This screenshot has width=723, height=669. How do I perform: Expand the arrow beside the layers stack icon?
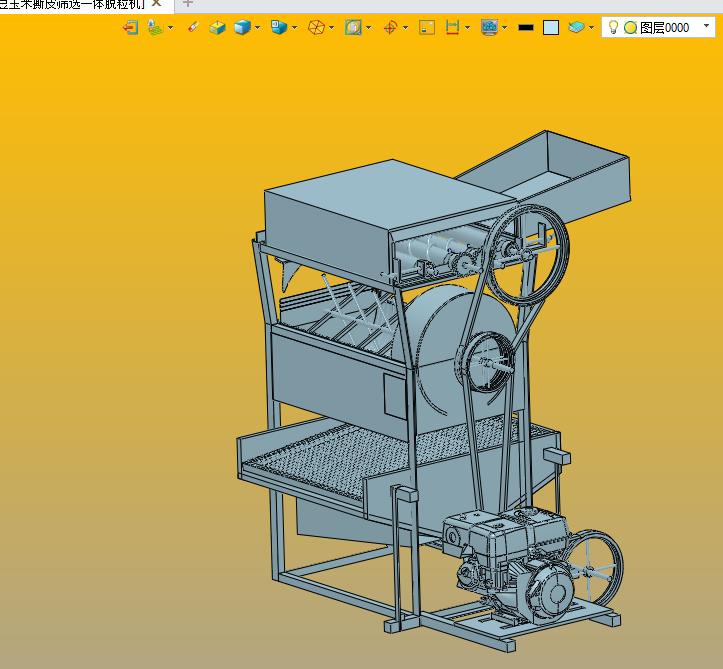591,28
